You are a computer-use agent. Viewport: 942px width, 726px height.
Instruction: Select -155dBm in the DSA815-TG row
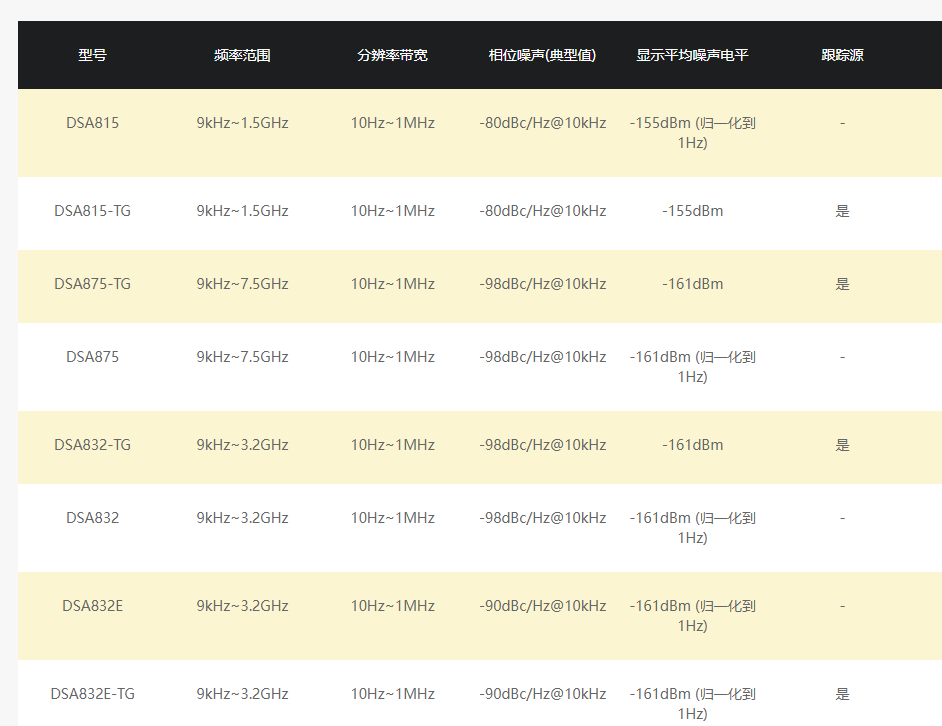tap(693, 211)
